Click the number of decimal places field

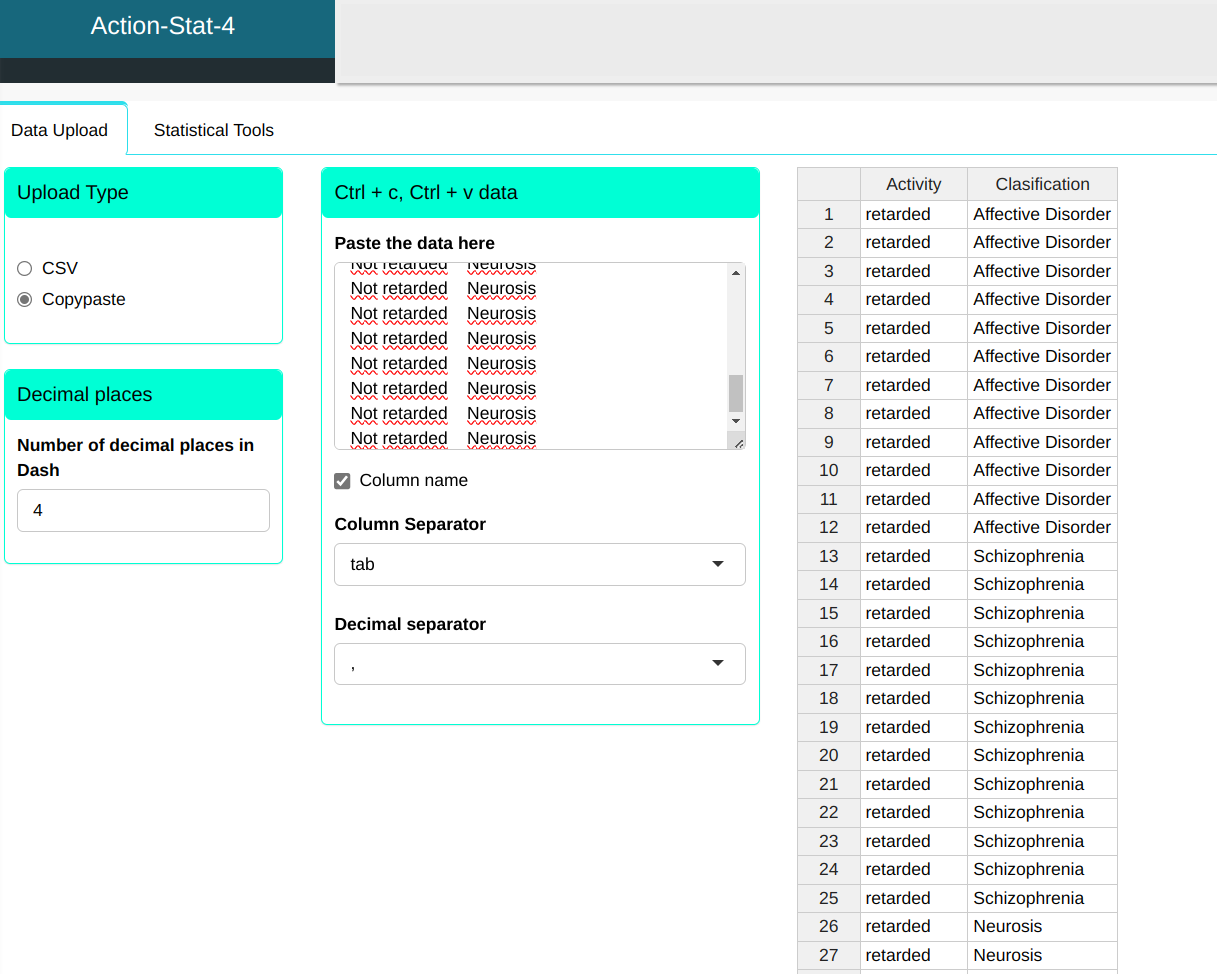(x=143, y=510)
